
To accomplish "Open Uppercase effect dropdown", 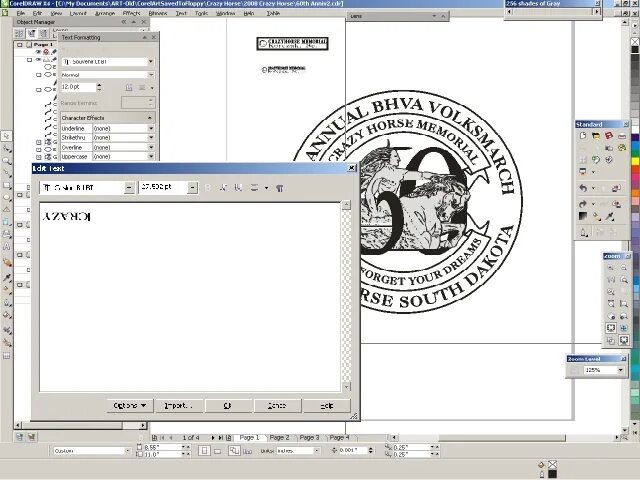I will coord(151,156).
